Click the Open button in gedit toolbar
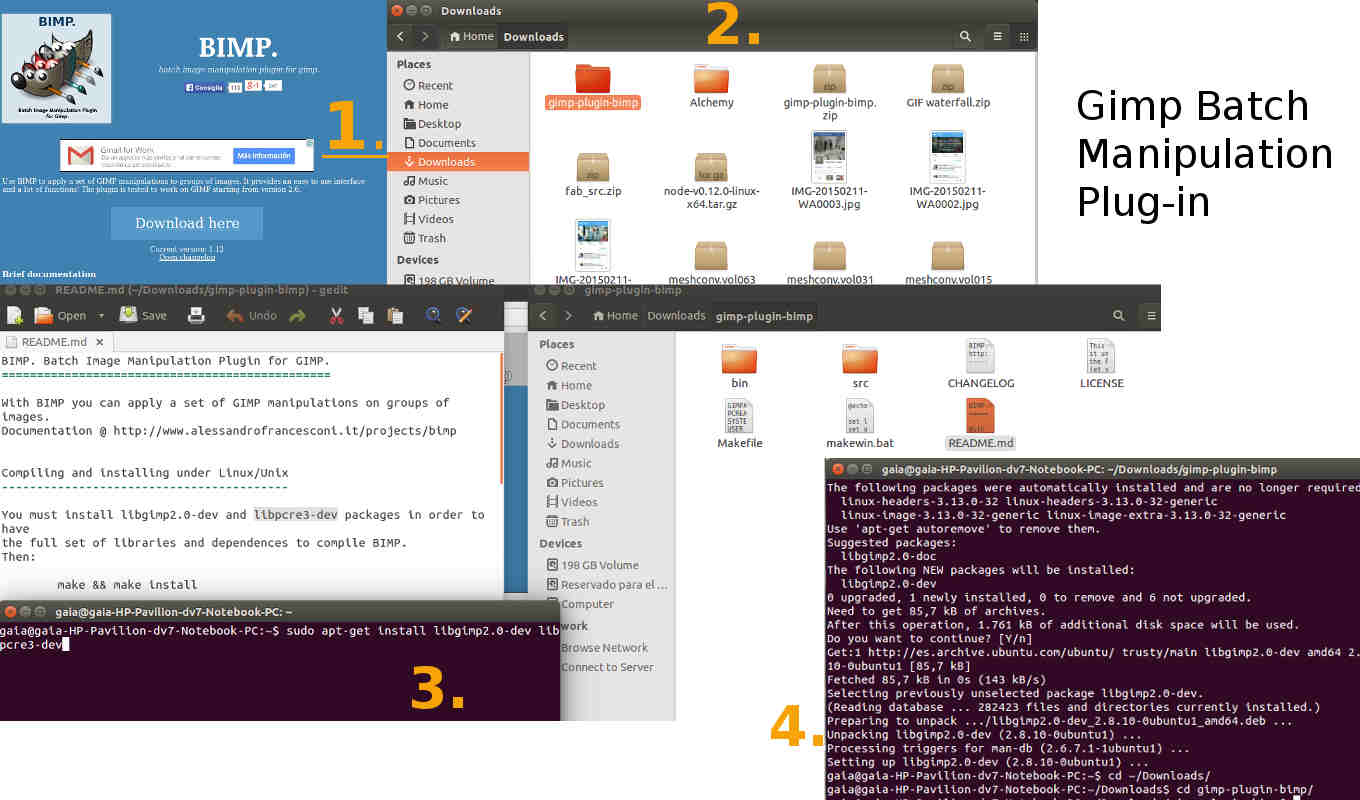The height and width of the screenshot is (800, 1360). click(x=61, y=316)
